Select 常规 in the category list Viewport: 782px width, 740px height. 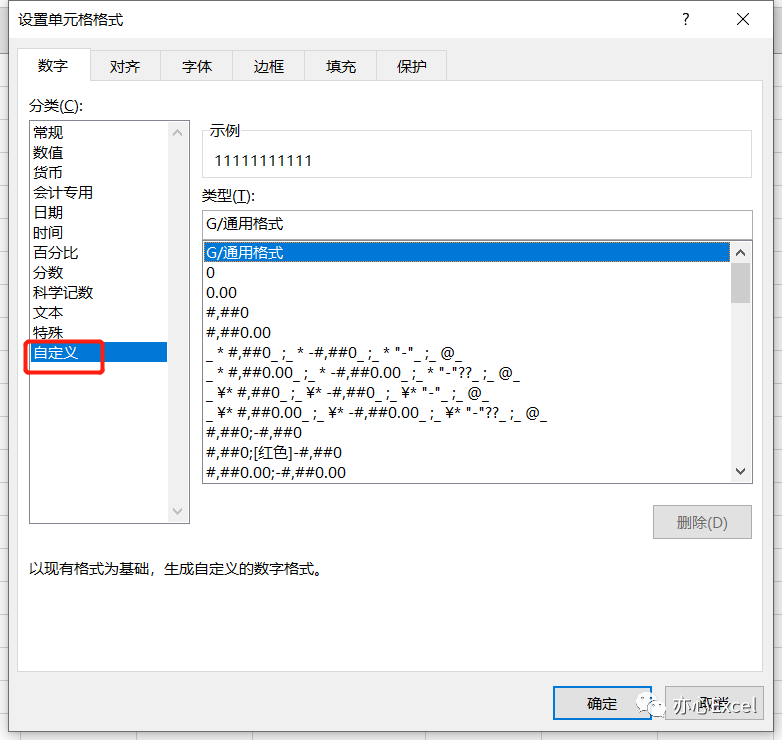pyautogui.click(x=99, y=133)
